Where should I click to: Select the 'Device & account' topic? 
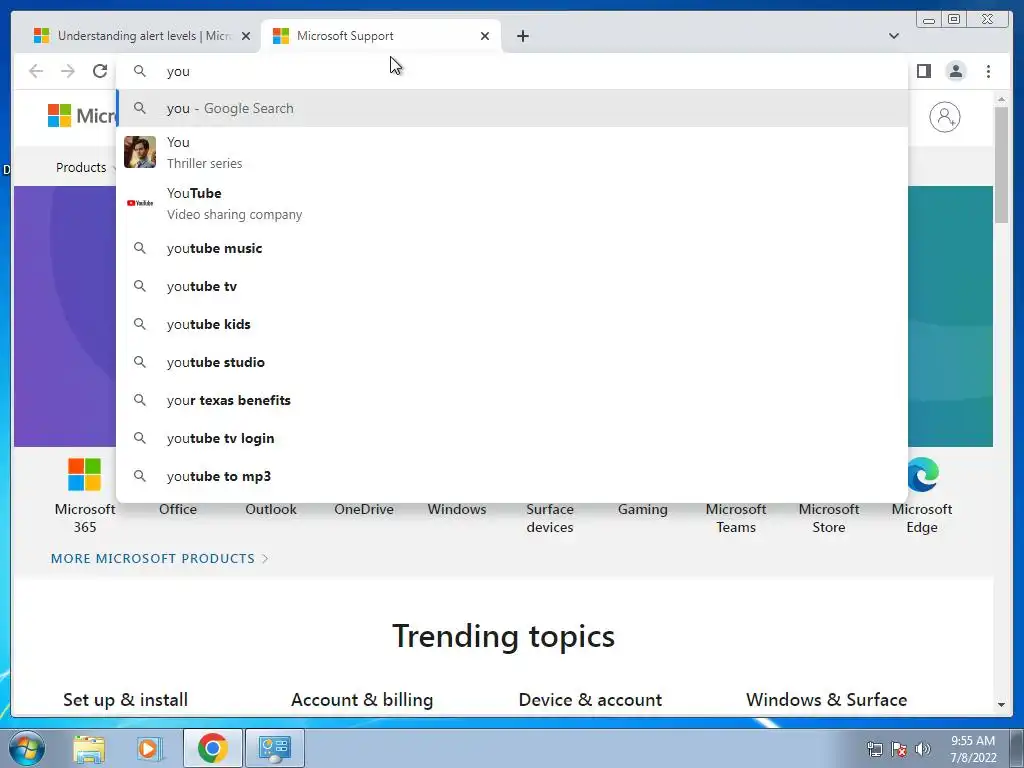(x=590, y=700)
